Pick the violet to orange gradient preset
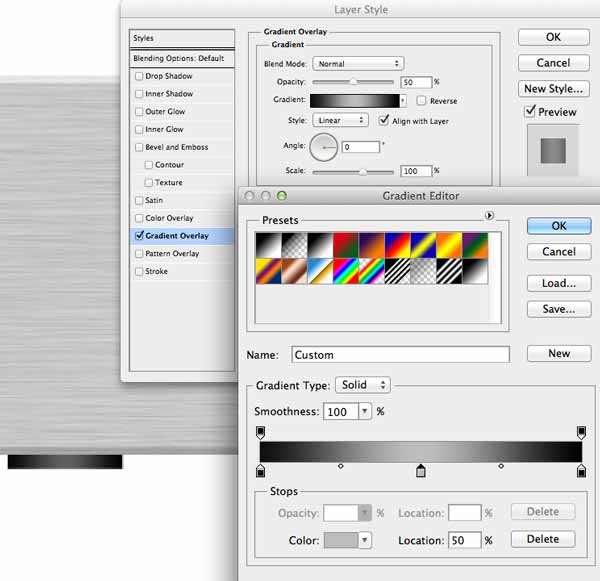Viewport: 600px width, 581px height. tap(372, 245)
